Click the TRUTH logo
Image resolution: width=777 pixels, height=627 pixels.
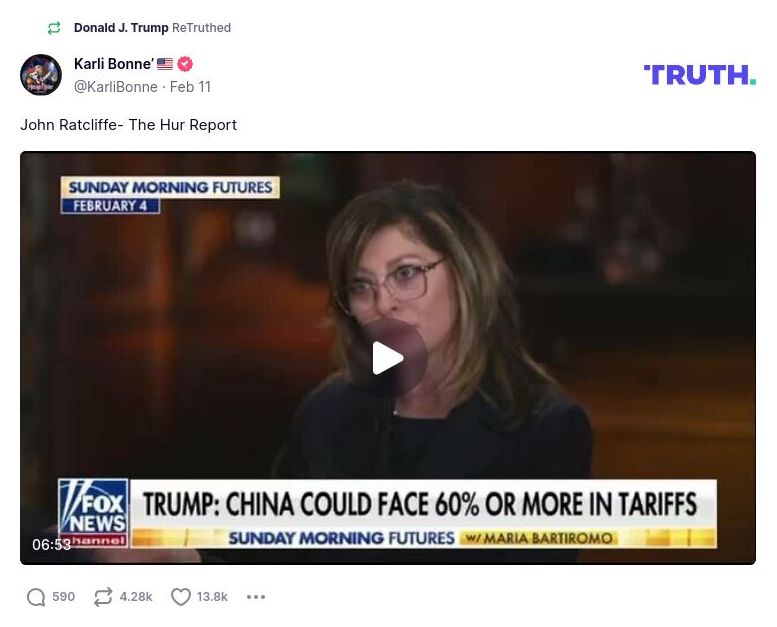pyautogui.click(x=700, y=75)
